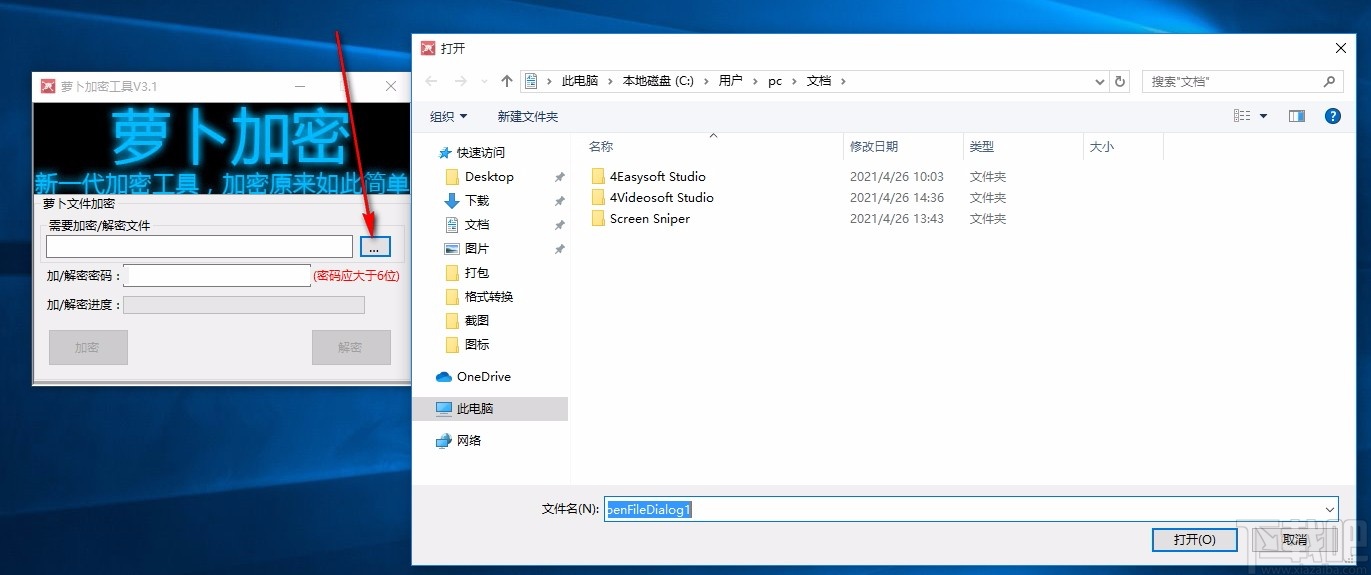Open 图片 folder in sidebar

pyautogui.click(x=477, y=248)
